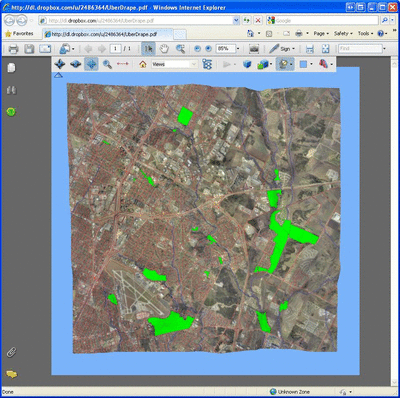The image size is (400, 398).
Task: Open the Sign button
Action: point(282,49)
